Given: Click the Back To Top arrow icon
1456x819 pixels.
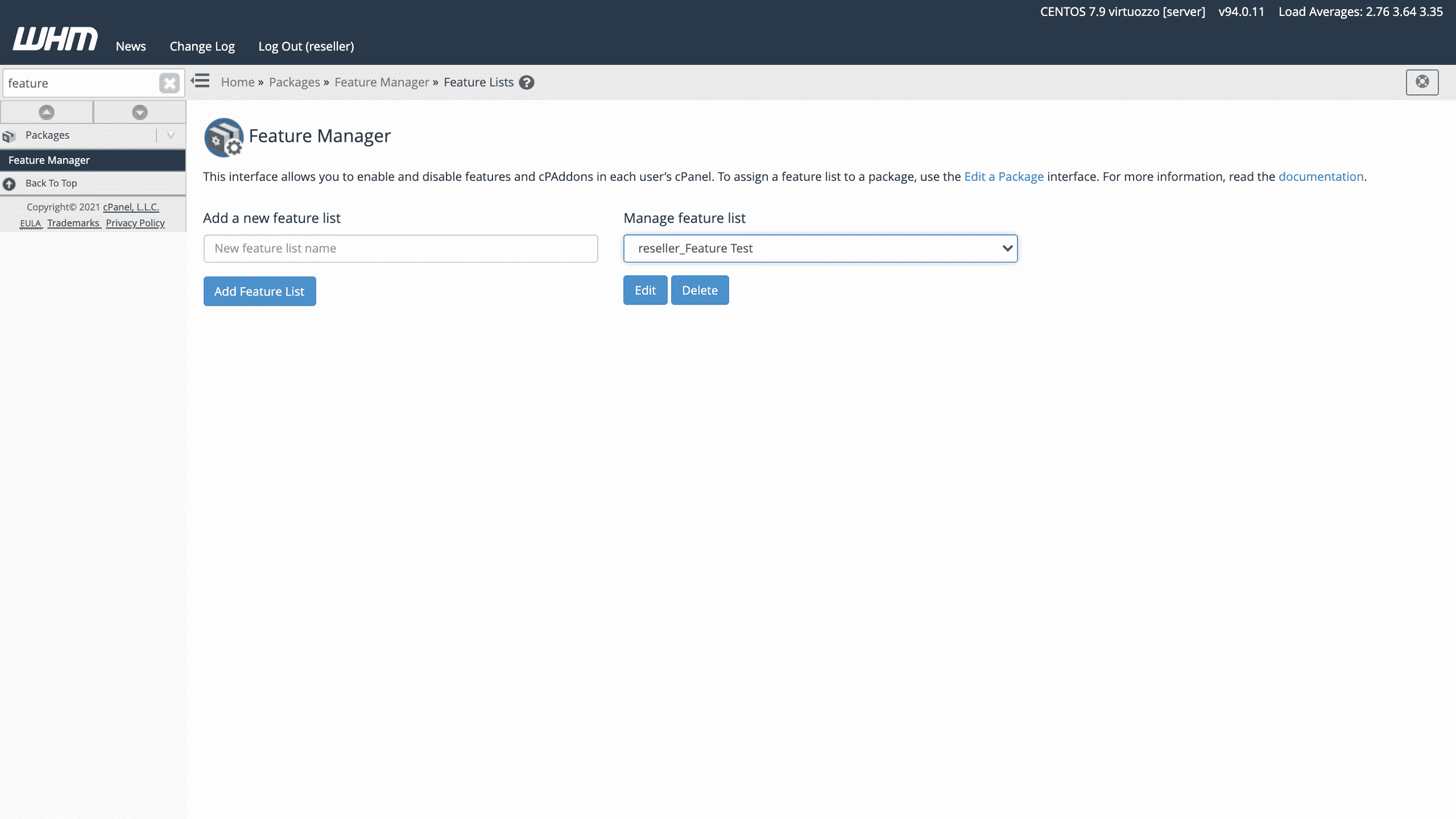Looking at the screenshot, I should pyautogui.click(x=9, y=184).
